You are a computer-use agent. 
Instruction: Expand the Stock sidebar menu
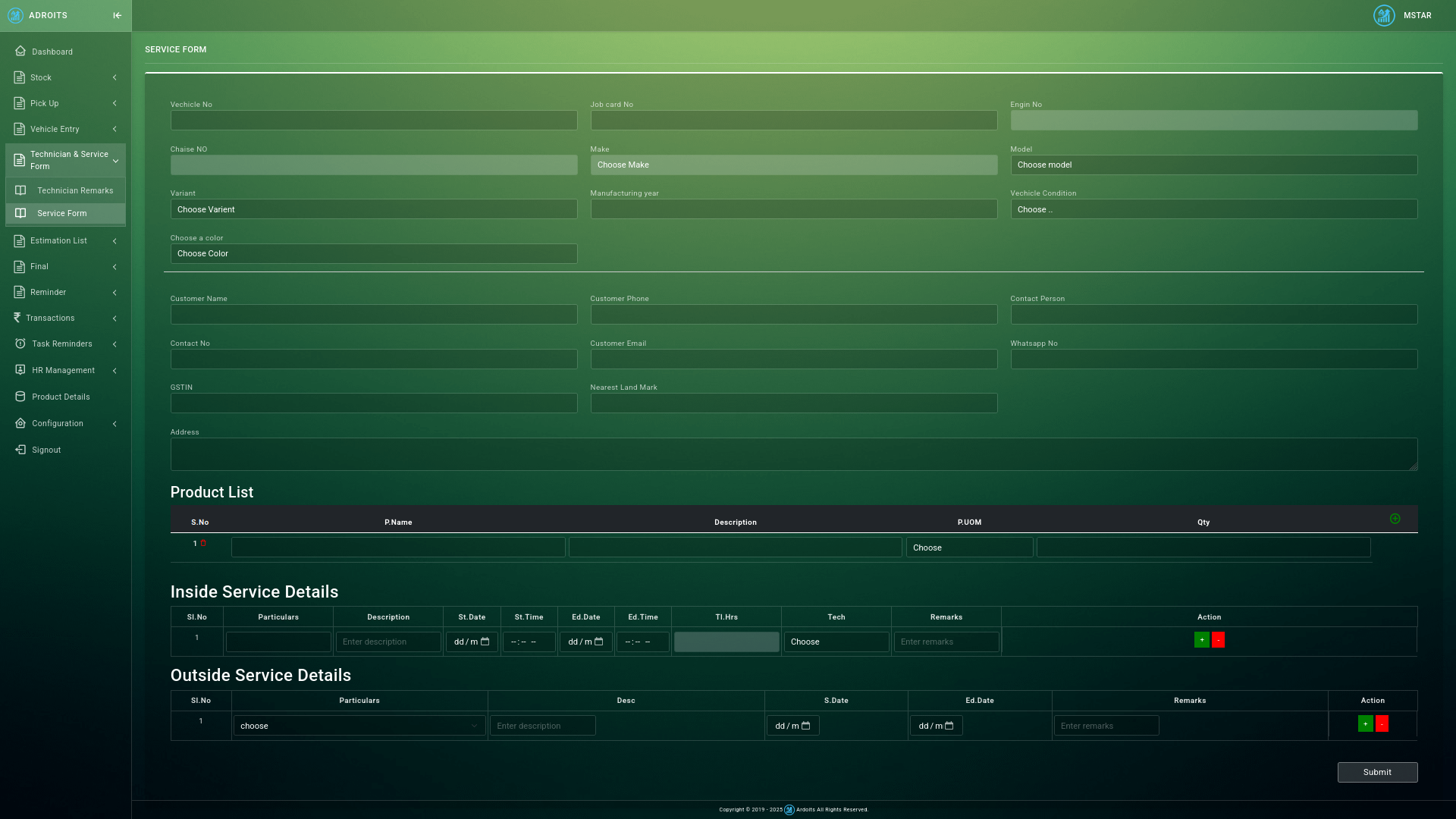coord(65,77)
